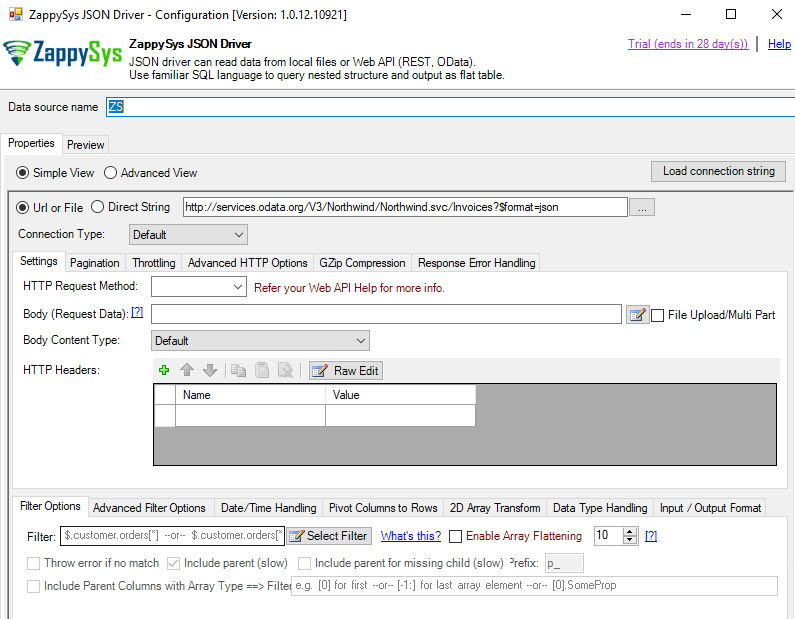Check Include parent for missing child (slow)
Screen dimensions: 795x619
(304, 563)
